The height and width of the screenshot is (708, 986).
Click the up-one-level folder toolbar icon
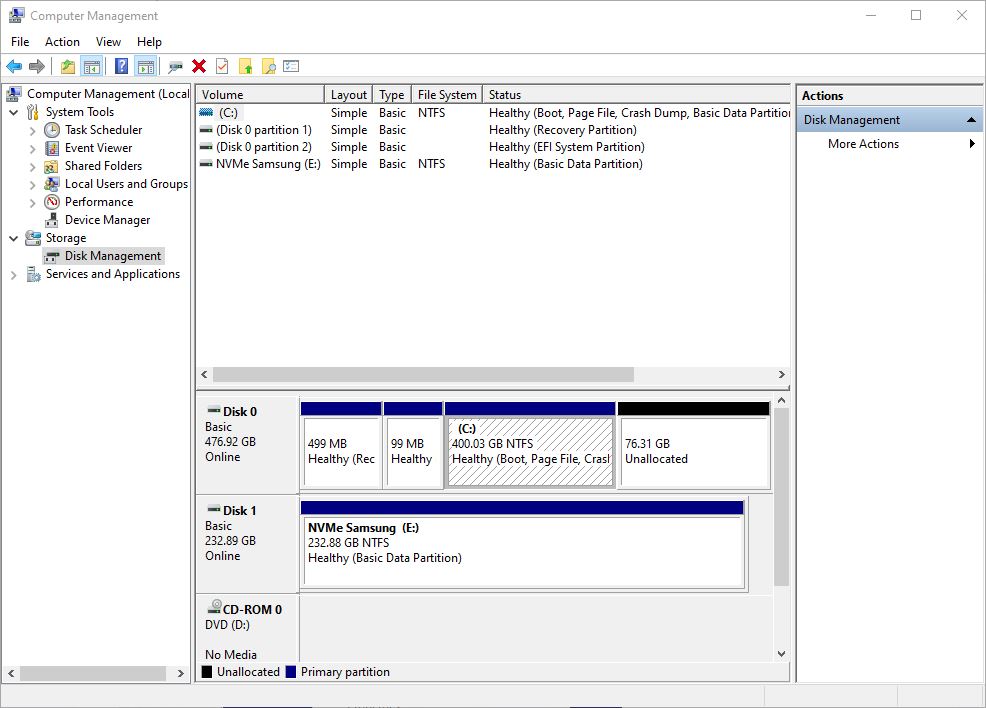(67, 66)
